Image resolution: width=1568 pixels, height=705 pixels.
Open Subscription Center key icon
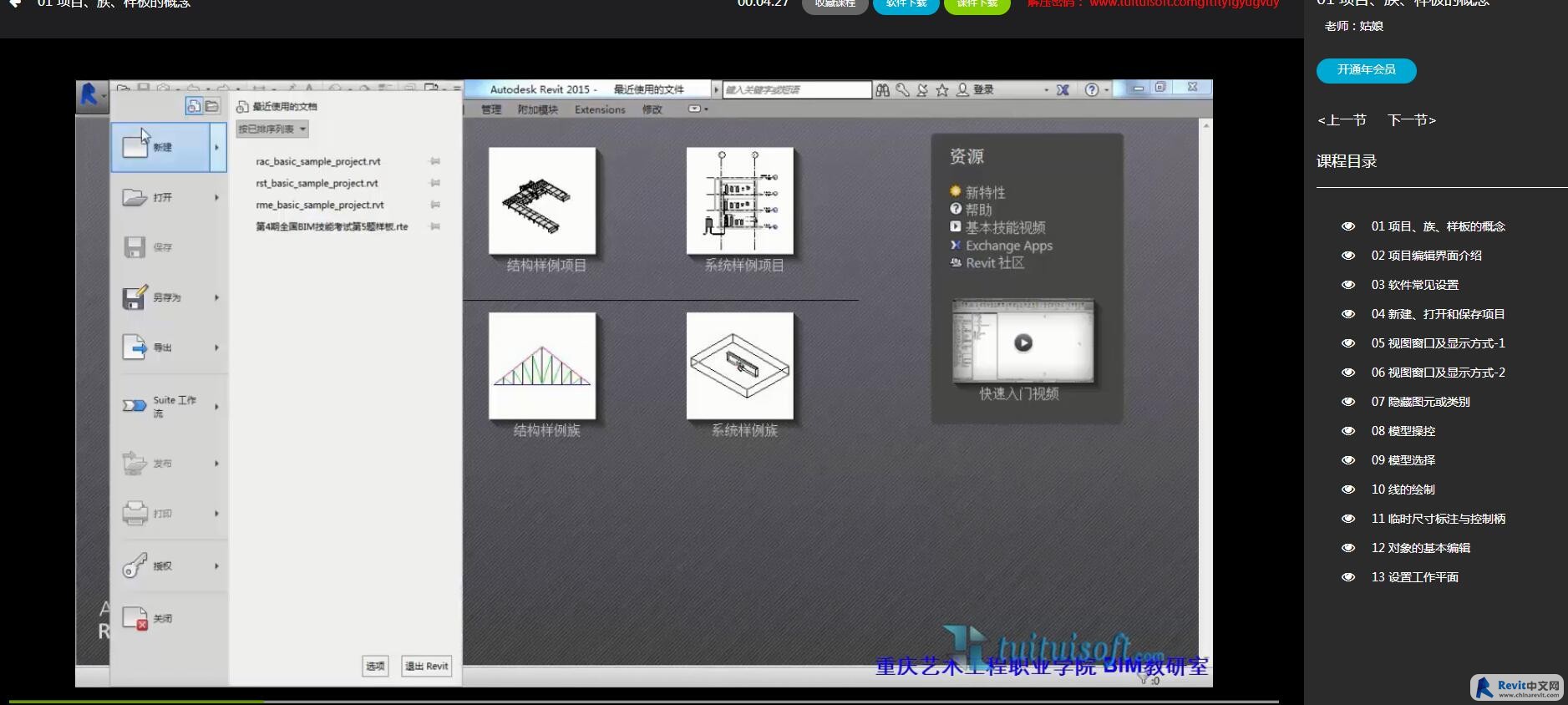click(x=902, y=89)
